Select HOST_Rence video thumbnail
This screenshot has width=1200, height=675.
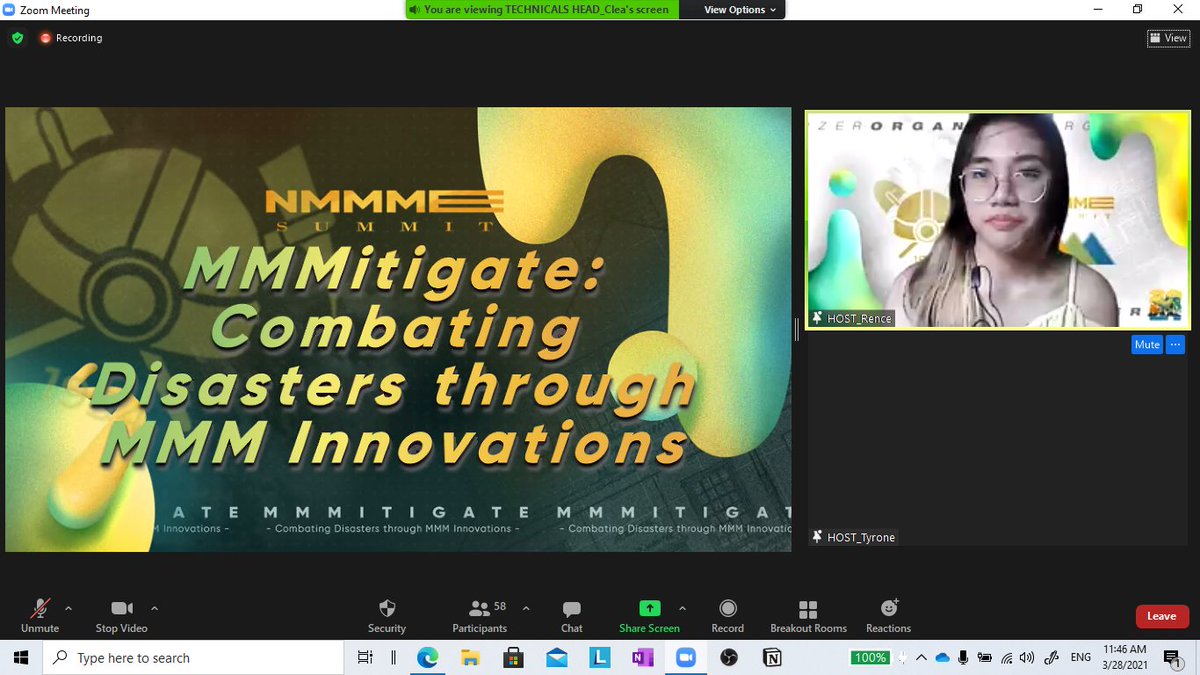(998, 219)
